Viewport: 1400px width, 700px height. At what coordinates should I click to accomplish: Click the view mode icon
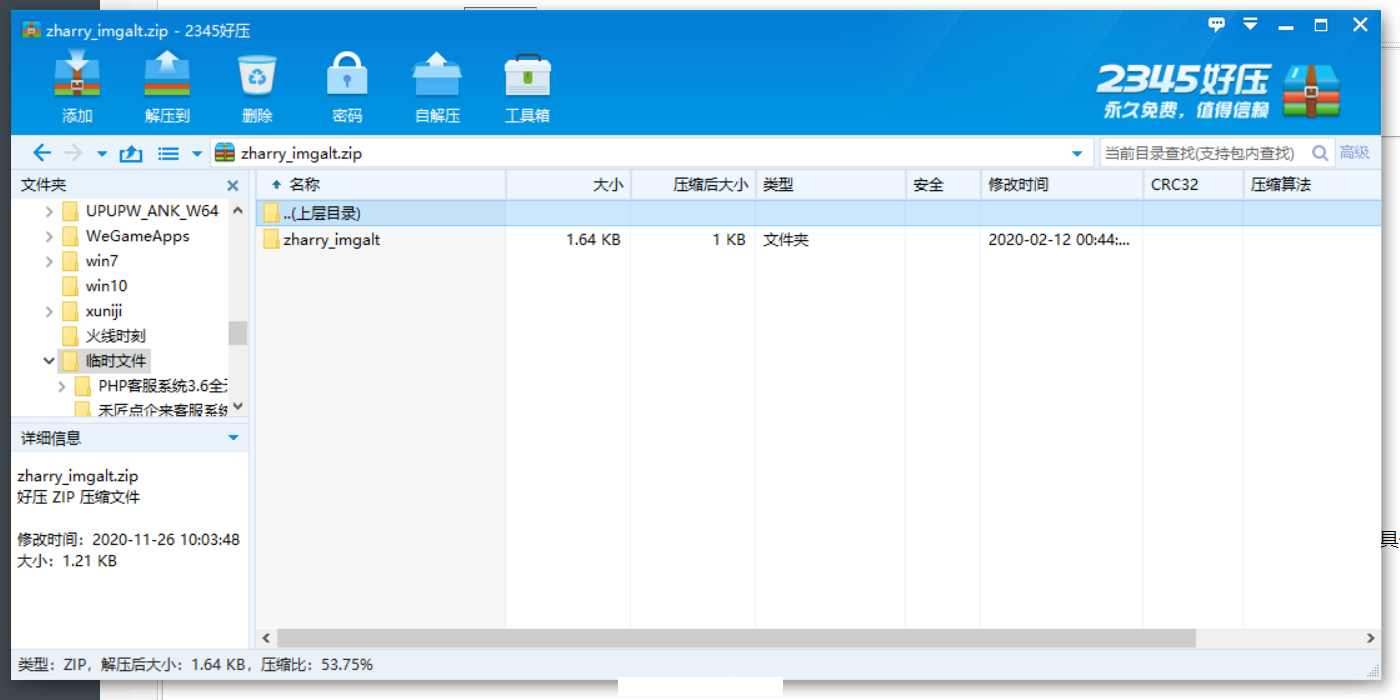click(x=166, y=152)
